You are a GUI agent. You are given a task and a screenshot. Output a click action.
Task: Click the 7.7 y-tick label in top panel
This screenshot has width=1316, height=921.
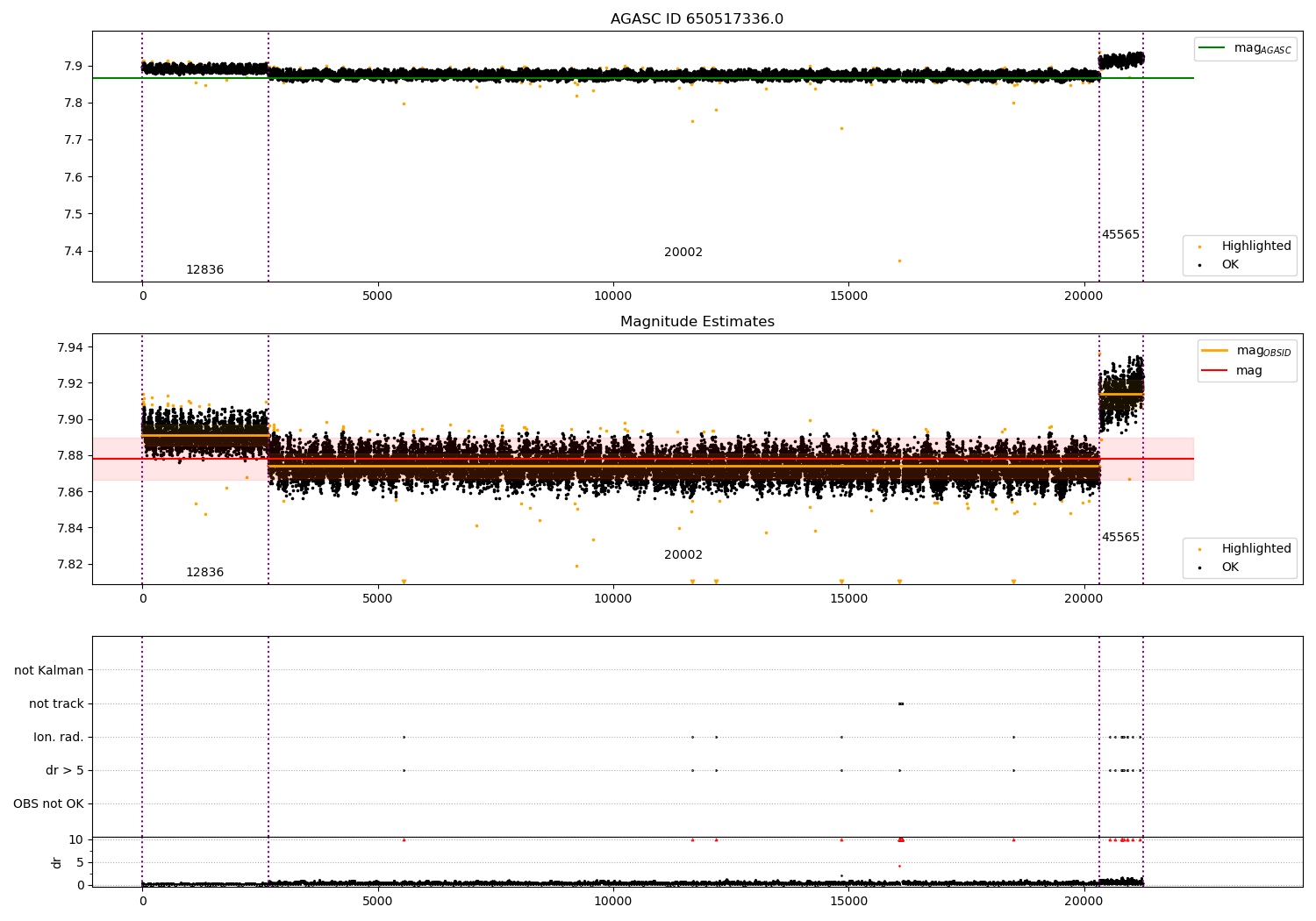click(x=75, y=139)
